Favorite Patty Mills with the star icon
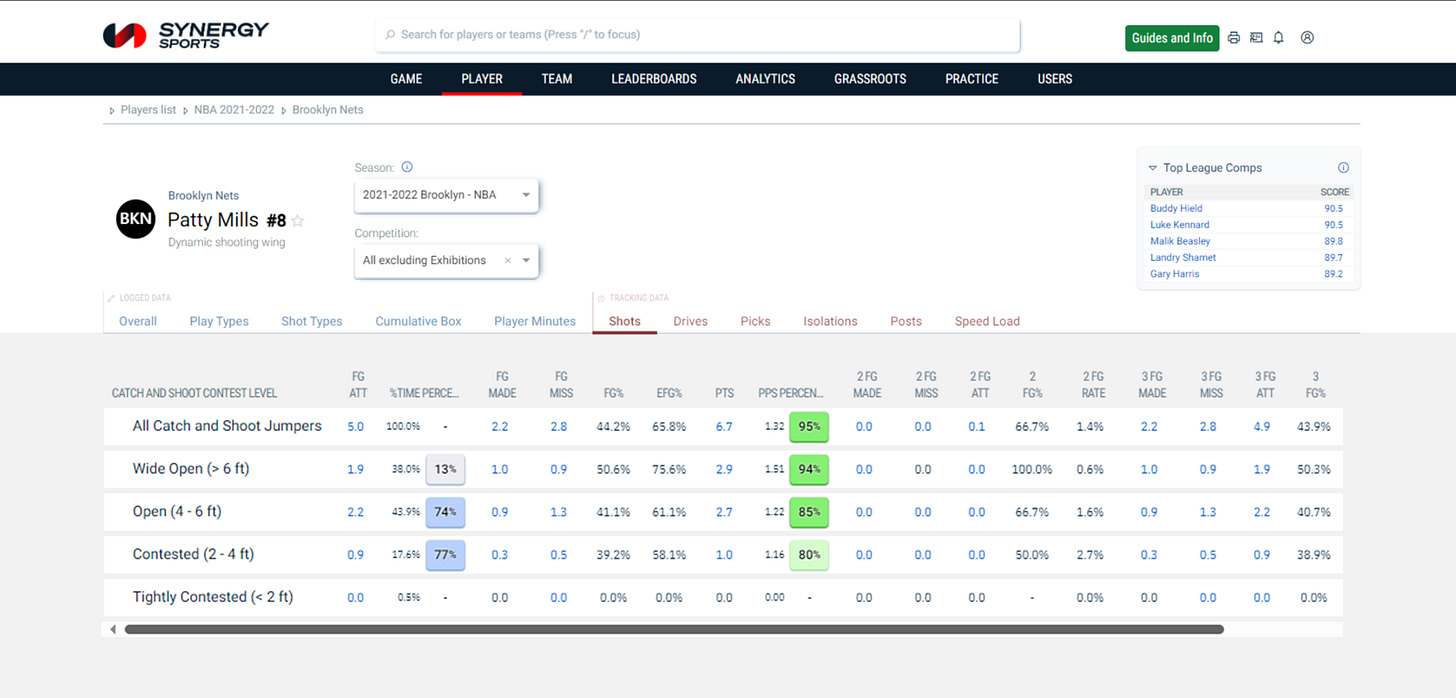 click(297, 221)
